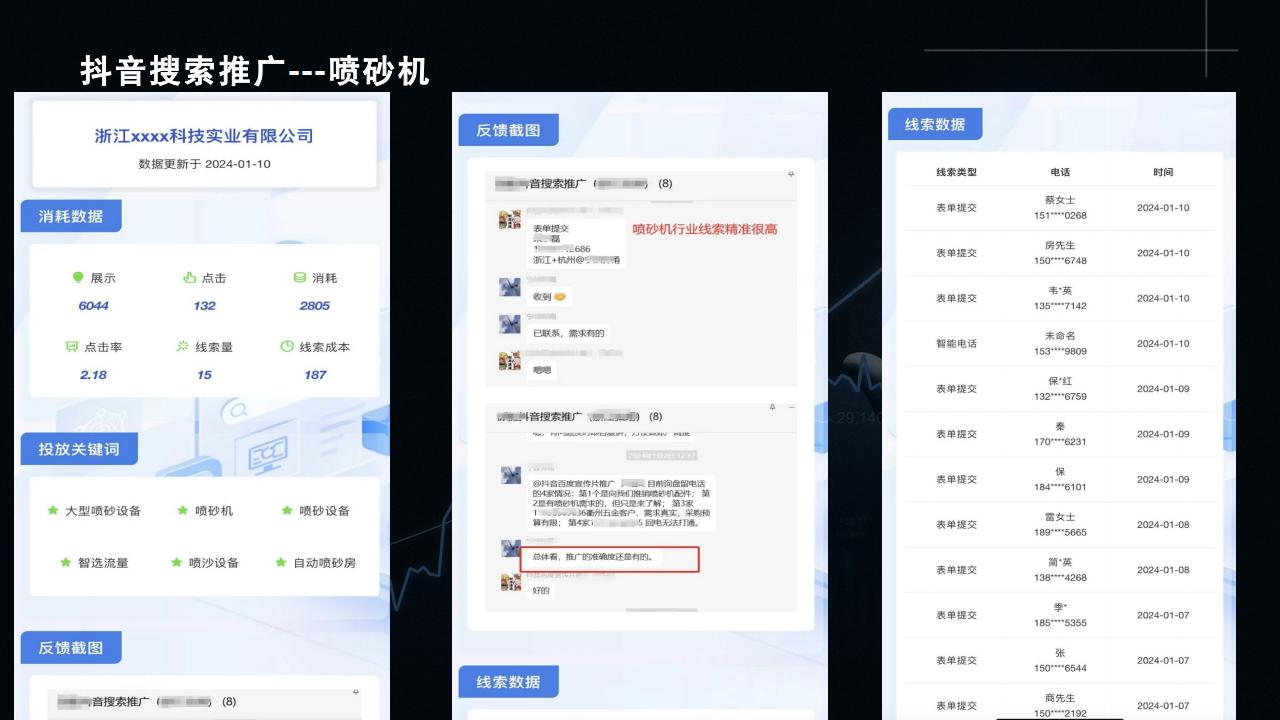Click the 房先生 150****6748 phone cell
This screenshot has width=1280, height=720.
[x=1060, y=253]
